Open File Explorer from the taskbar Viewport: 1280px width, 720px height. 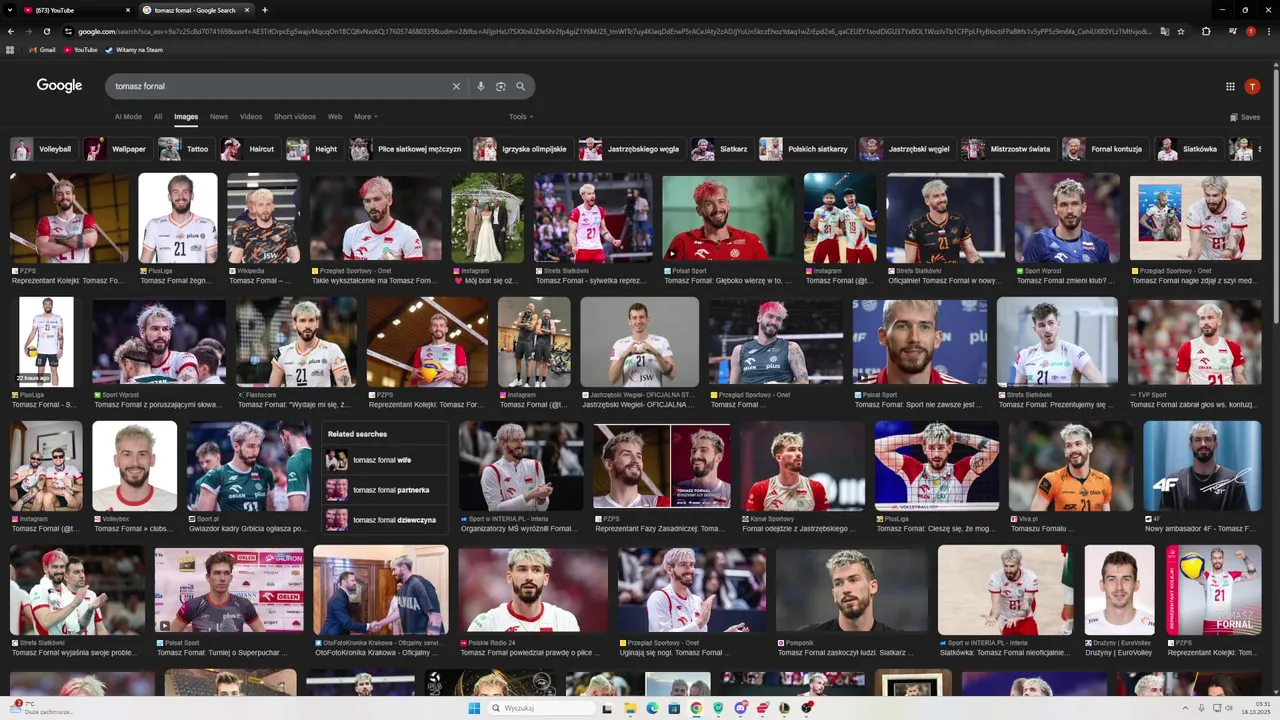pos(630,708)
